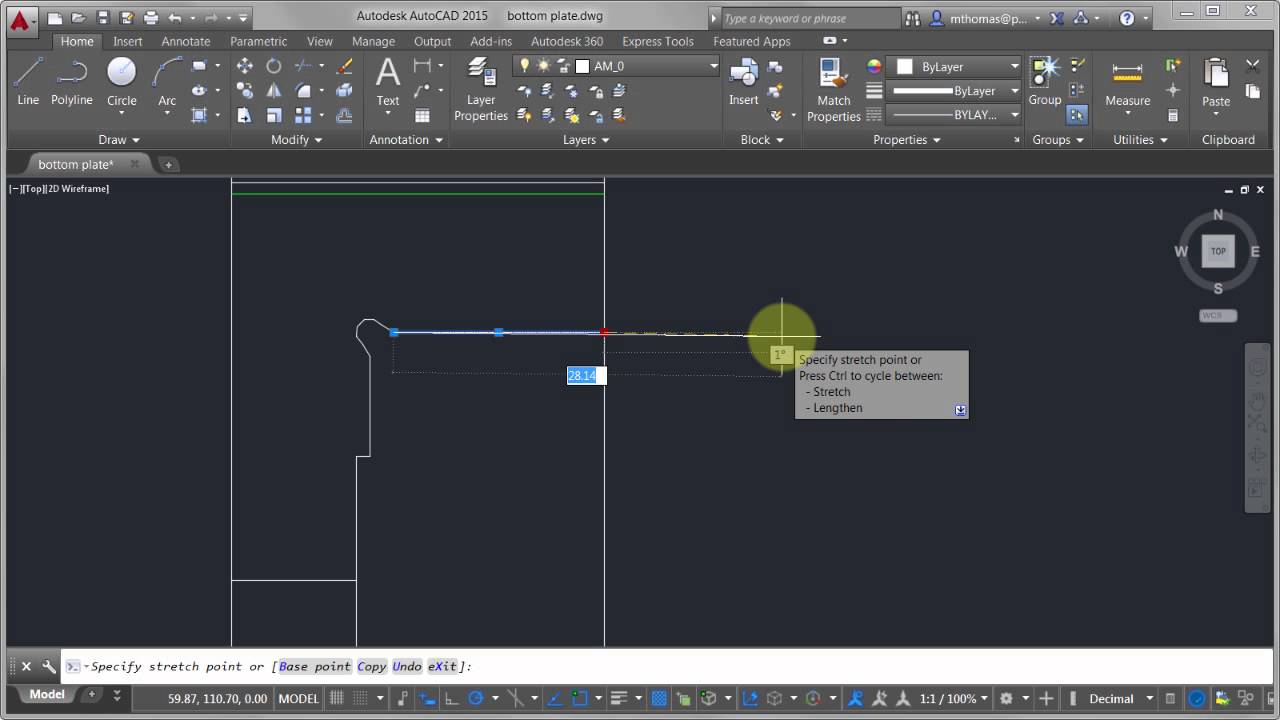Click the Insert block button
This screenshot has height=720, width=1280.
[x=743, y=81]
